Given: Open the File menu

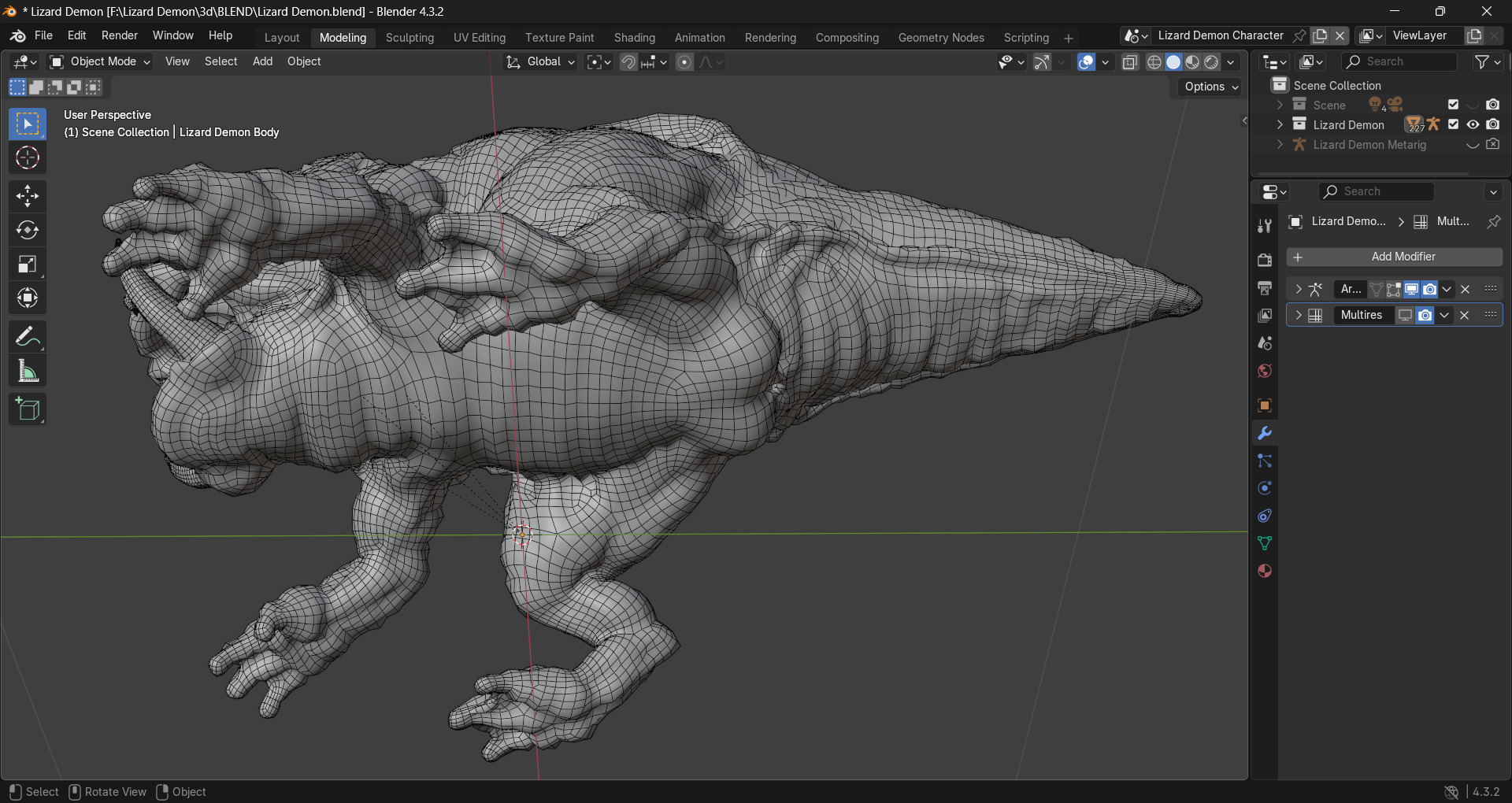Looking at the screenshot, I should tap(44, 35).
